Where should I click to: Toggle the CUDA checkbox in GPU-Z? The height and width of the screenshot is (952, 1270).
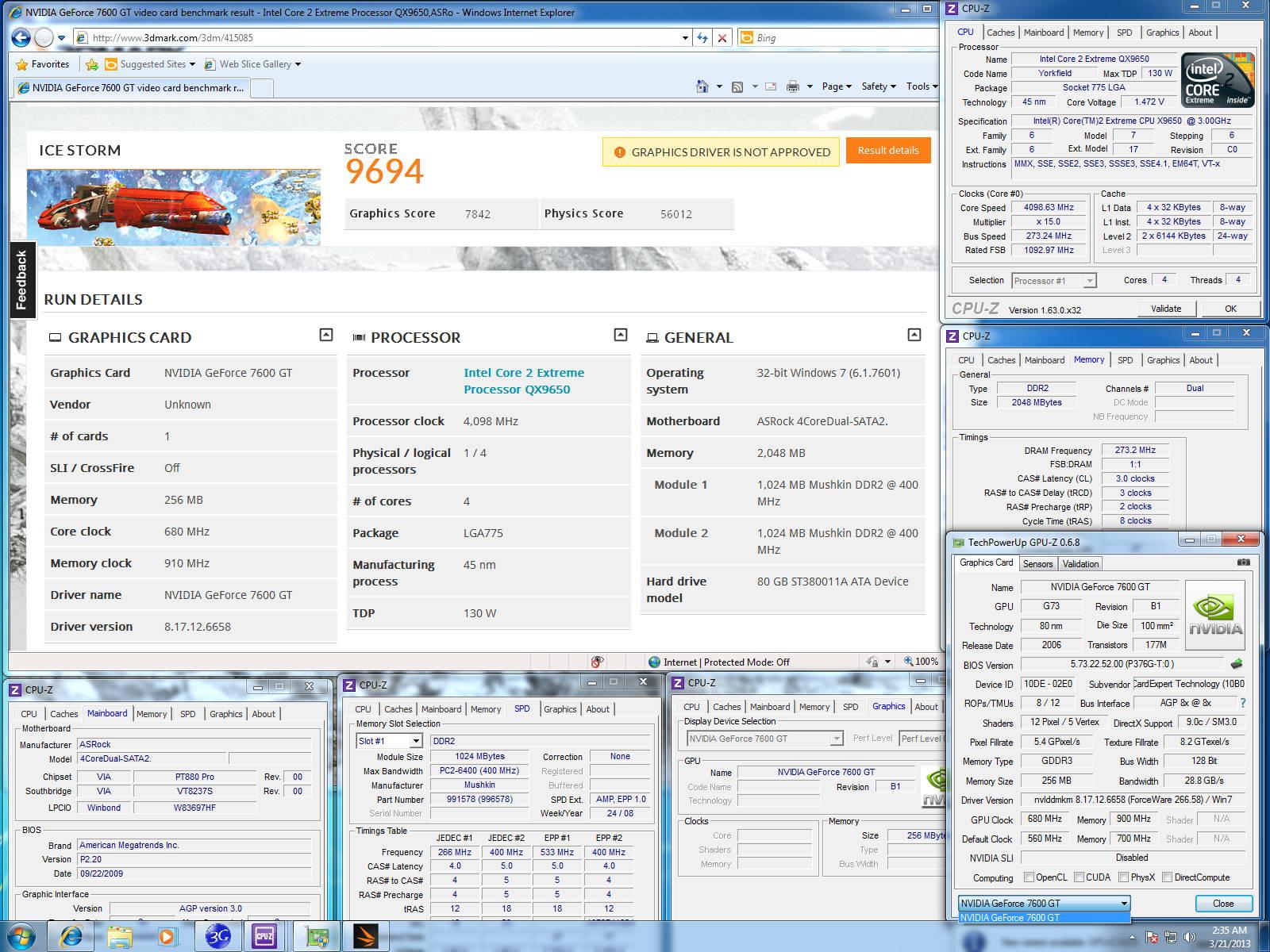coord(1079,877)
